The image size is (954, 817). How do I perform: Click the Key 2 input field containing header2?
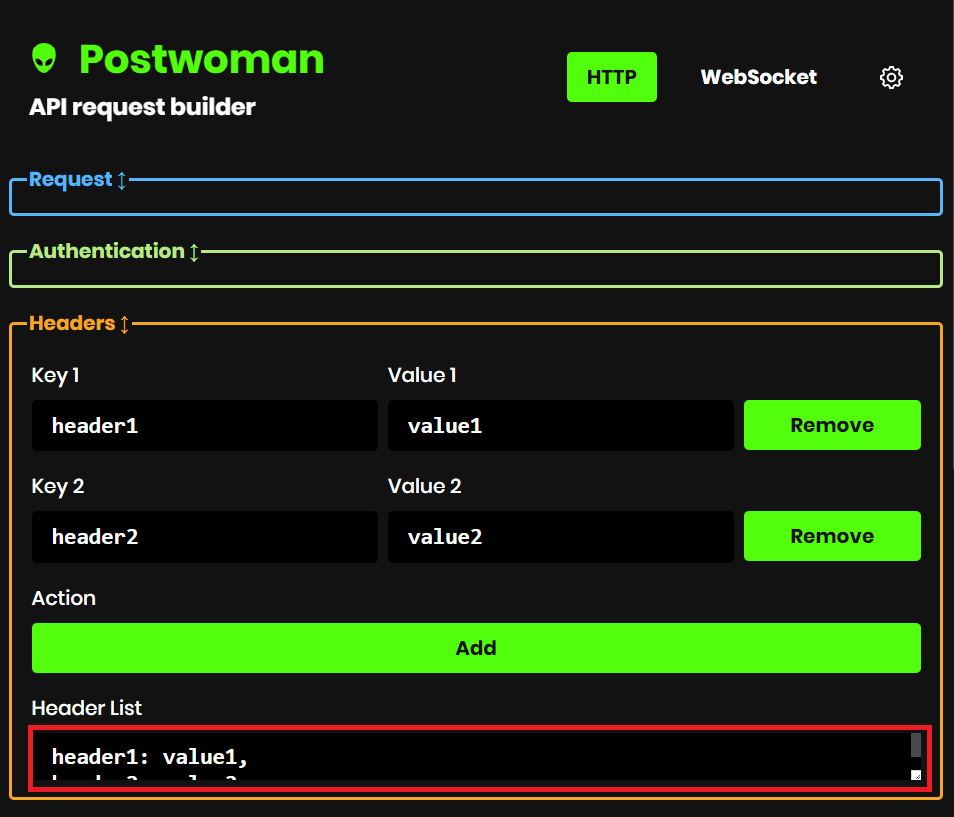point(204,537)
